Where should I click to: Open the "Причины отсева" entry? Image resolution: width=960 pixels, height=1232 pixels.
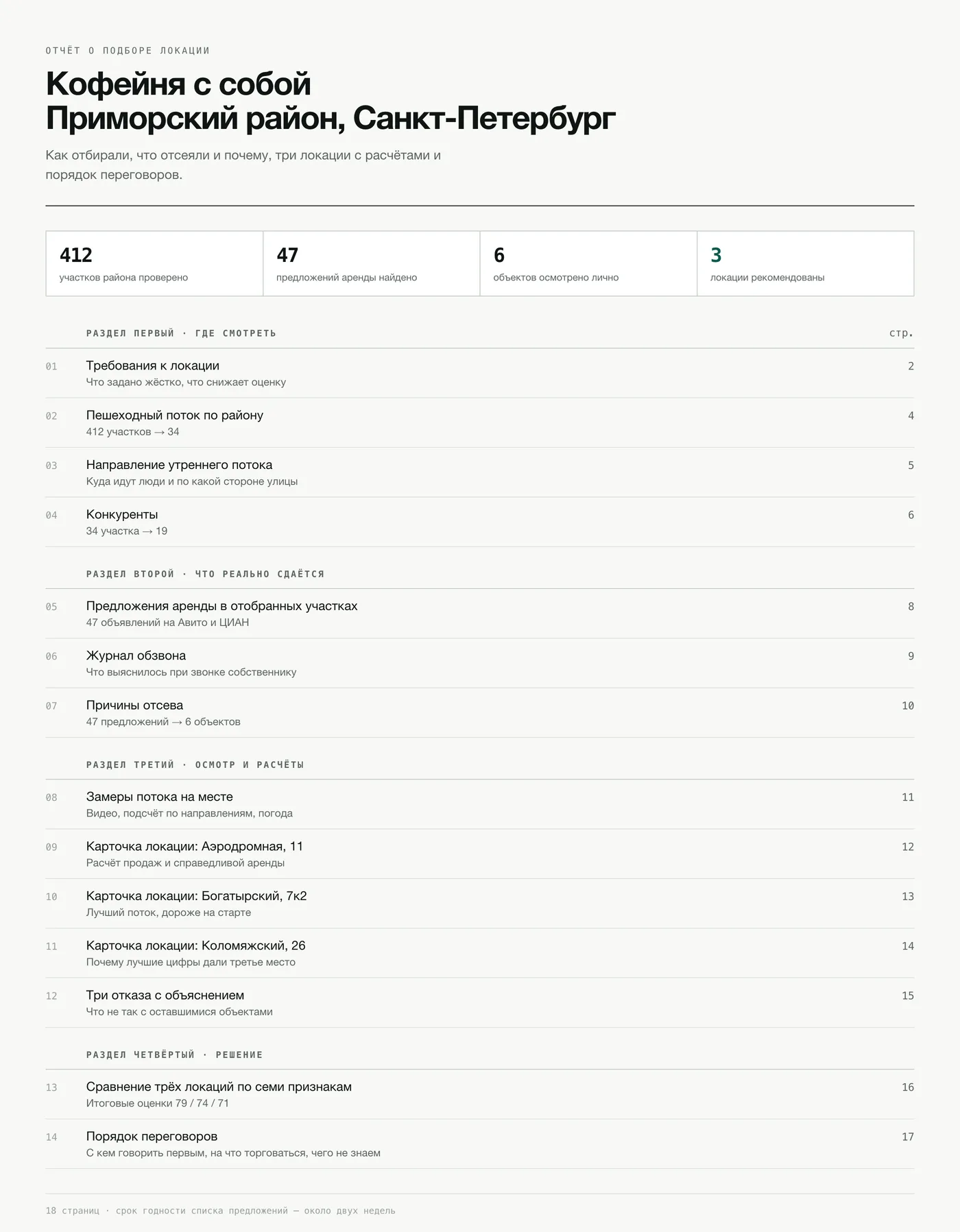click(x=479, y=713)
